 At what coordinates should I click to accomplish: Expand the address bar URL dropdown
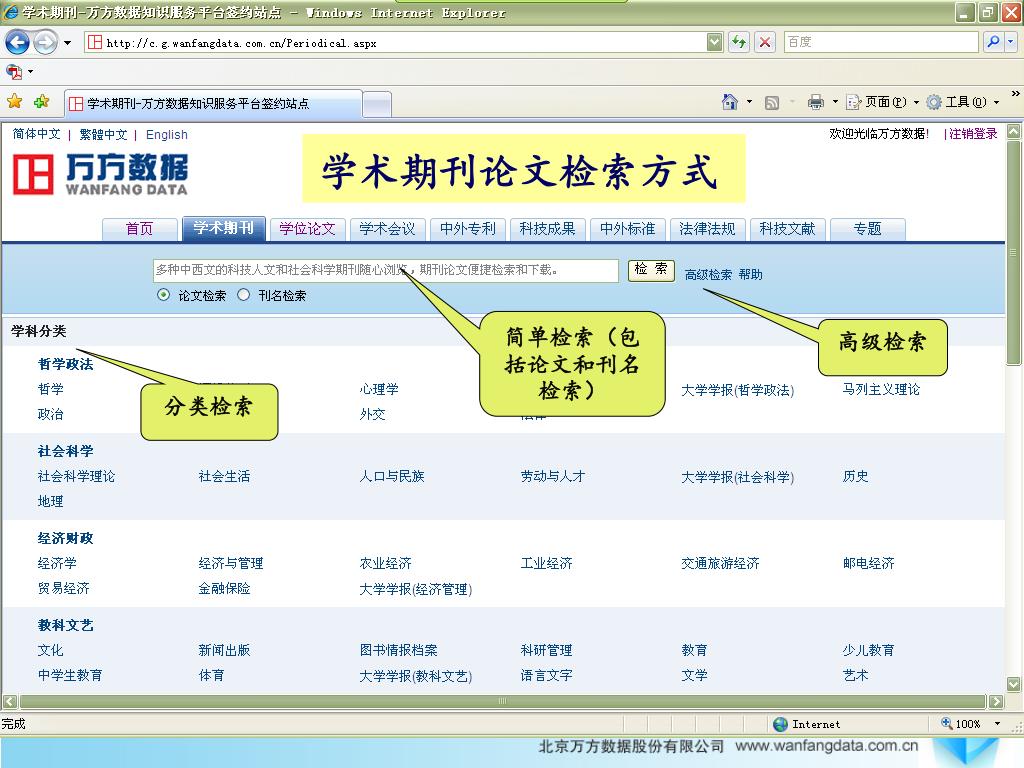pos(715,42)
